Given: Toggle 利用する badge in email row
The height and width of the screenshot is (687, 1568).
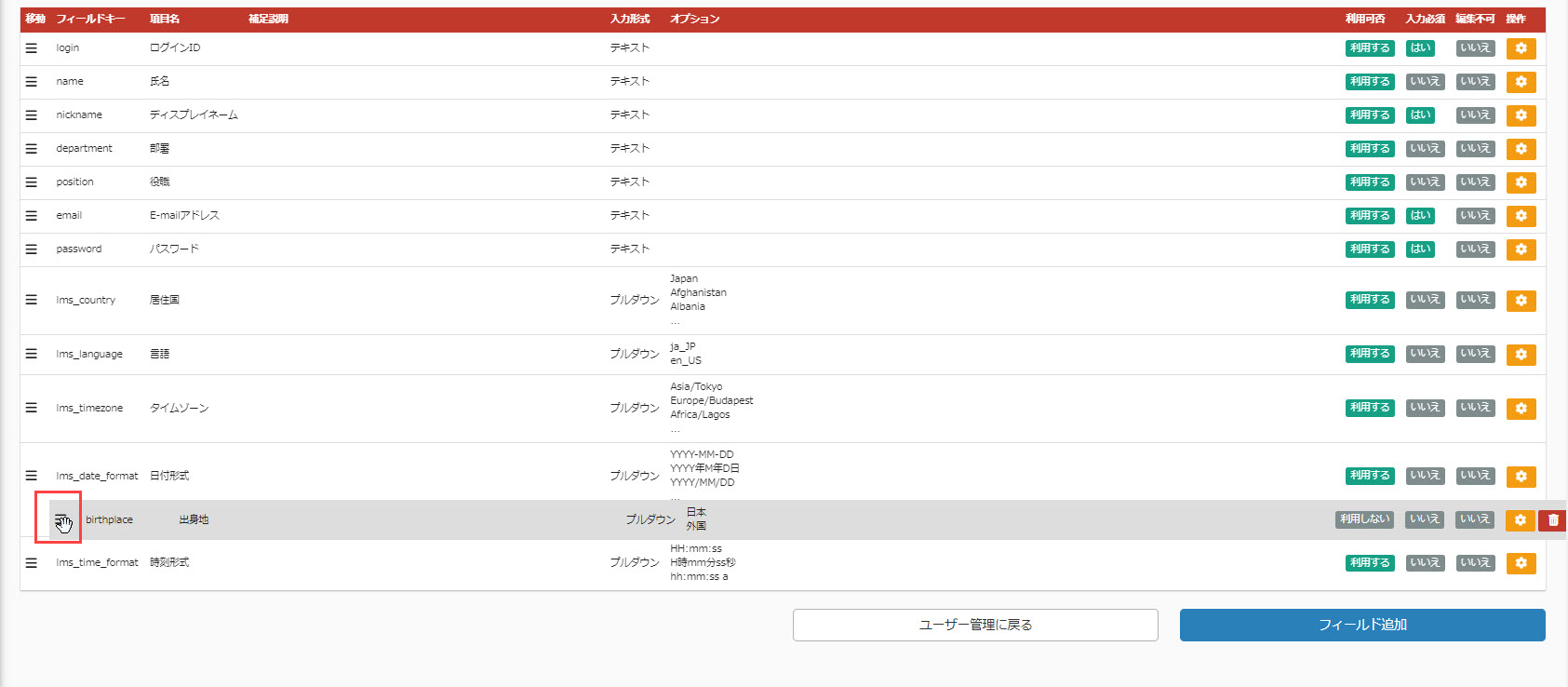Looking at the screenshot, I should coord(1369,216).
